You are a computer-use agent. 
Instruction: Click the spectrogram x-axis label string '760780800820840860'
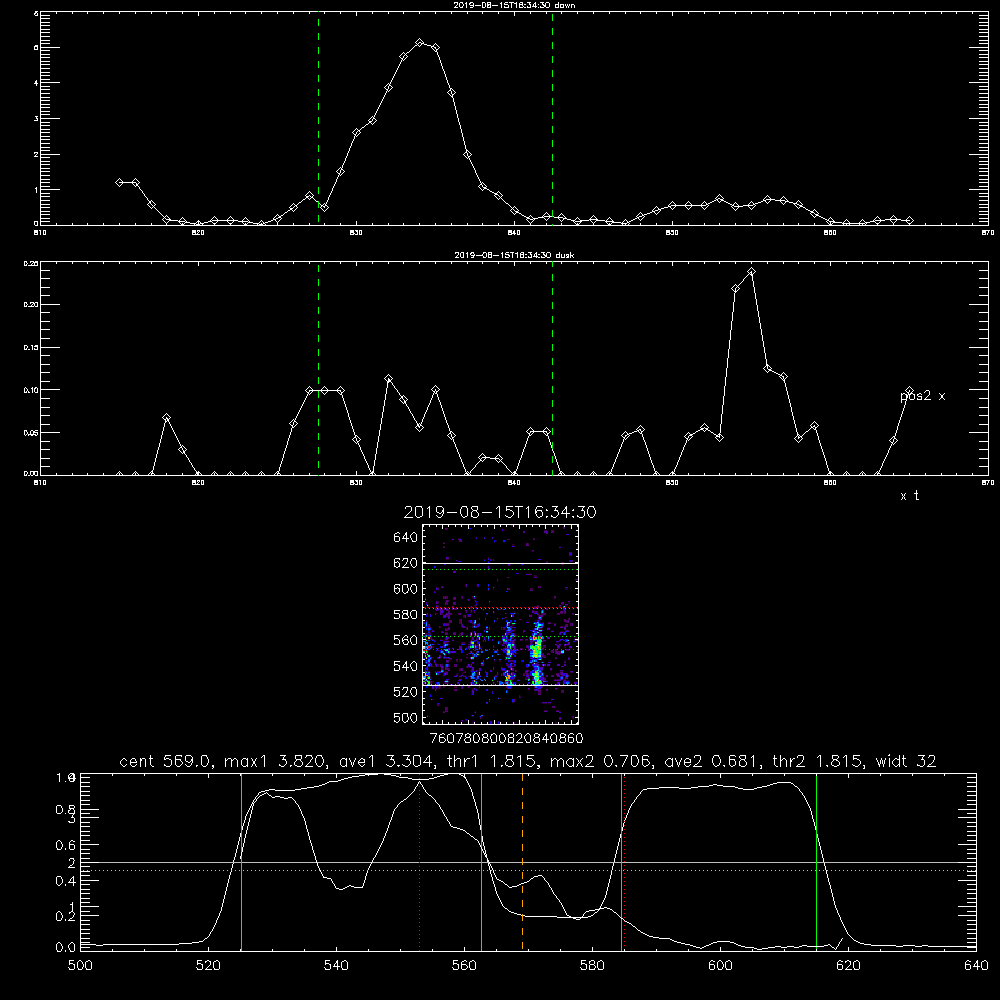tap(507, 738)
